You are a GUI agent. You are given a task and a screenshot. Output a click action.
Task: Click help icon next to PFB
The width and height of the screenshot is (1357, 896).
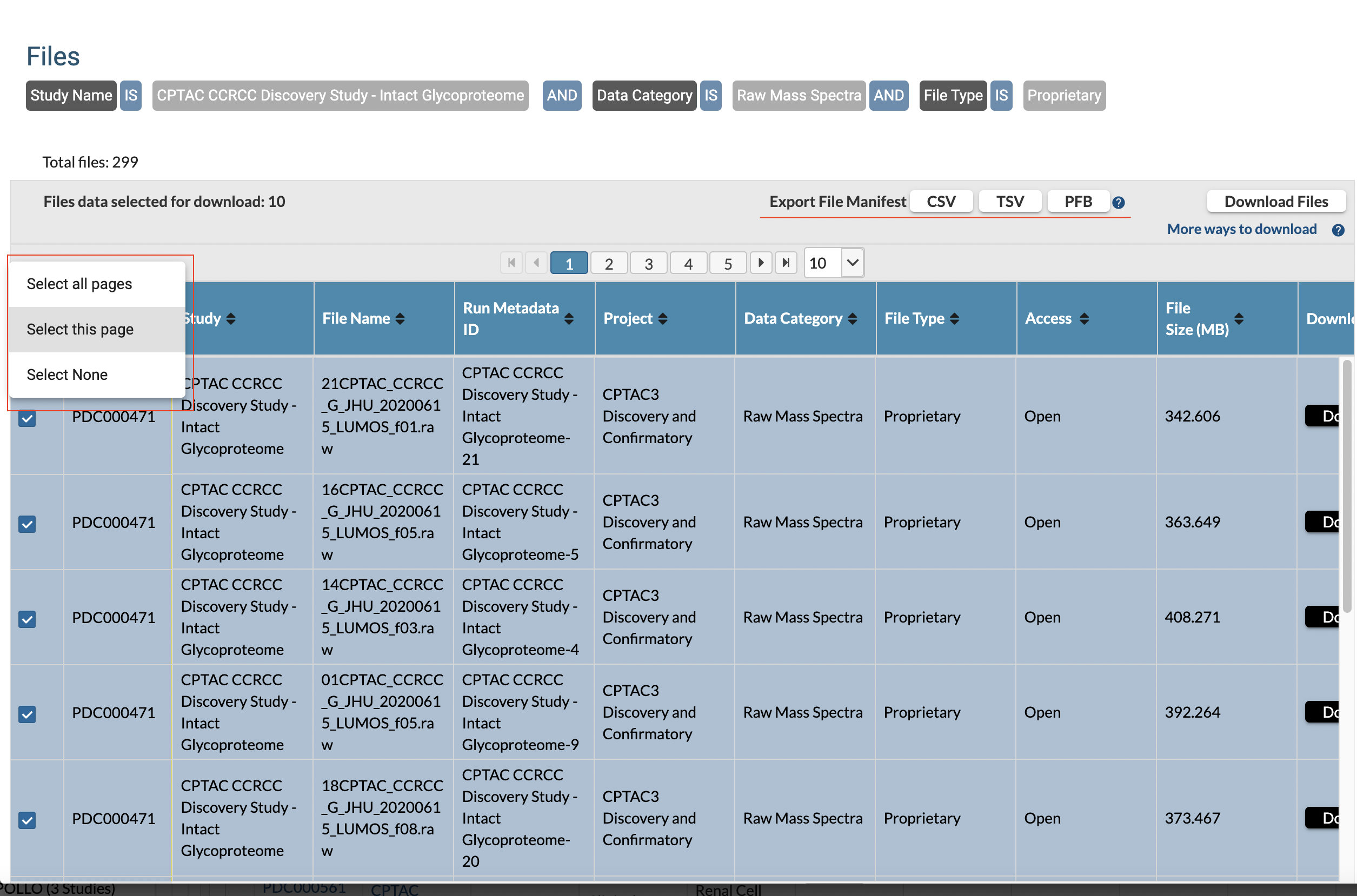coord(1119,202)
